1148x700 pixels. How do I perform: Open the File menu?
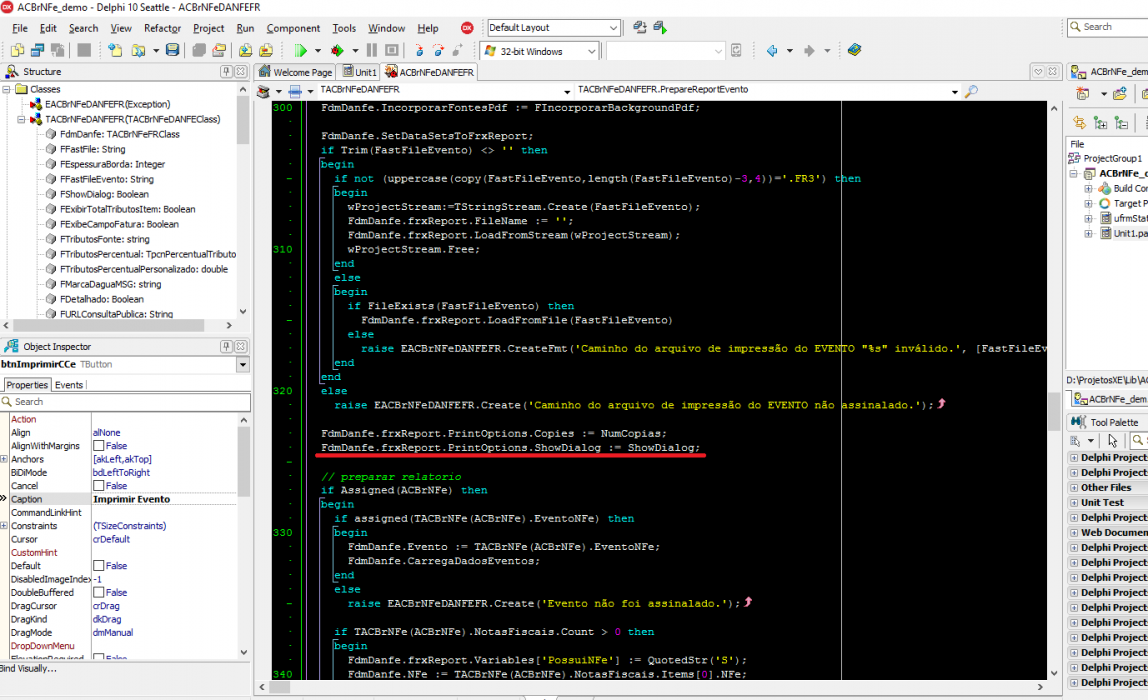point(20,28)
